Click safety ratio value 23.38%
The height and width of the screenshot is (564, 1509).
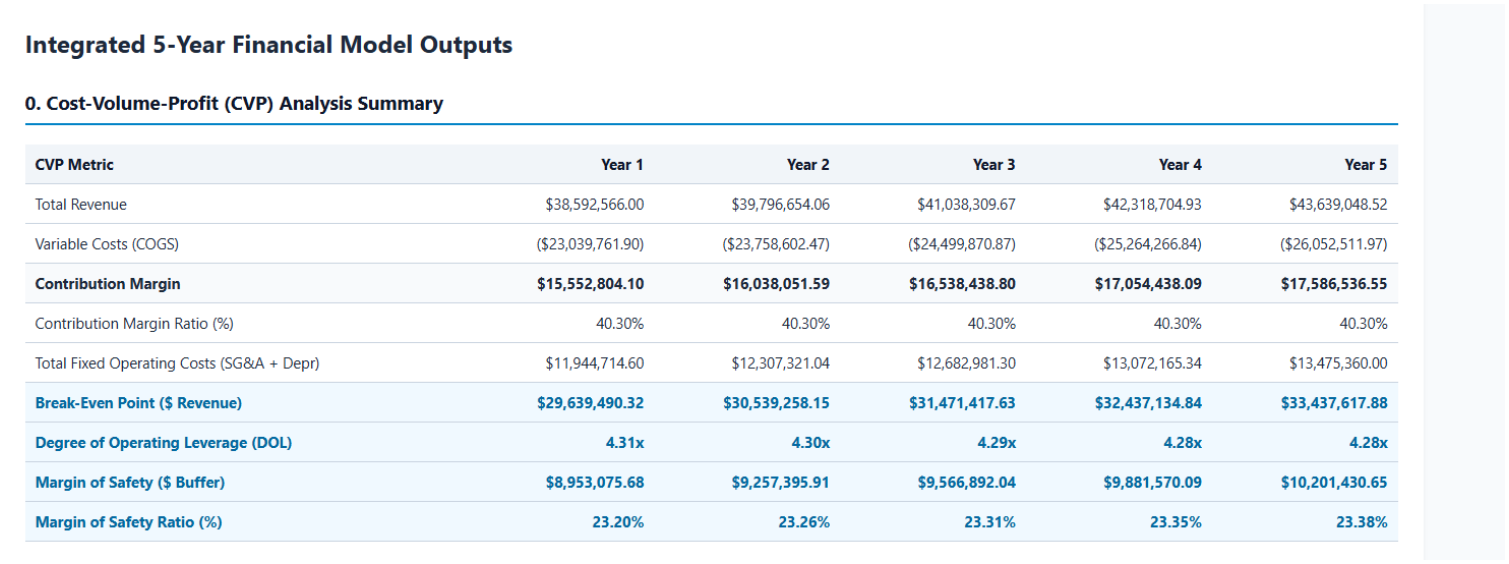[1362, 522]
